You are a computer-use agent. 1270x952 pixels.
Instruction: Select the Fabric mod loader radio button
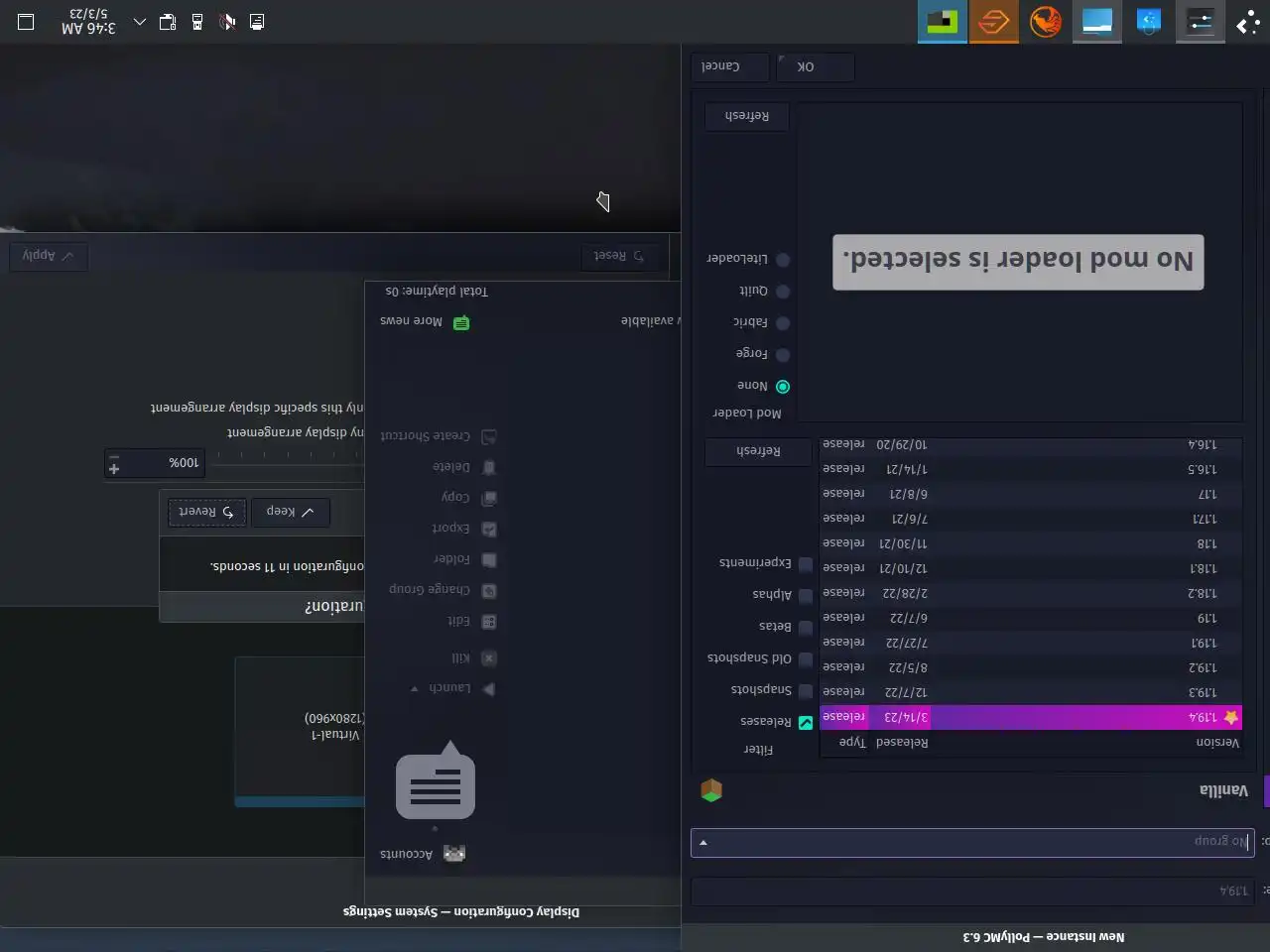click(783, 323)
